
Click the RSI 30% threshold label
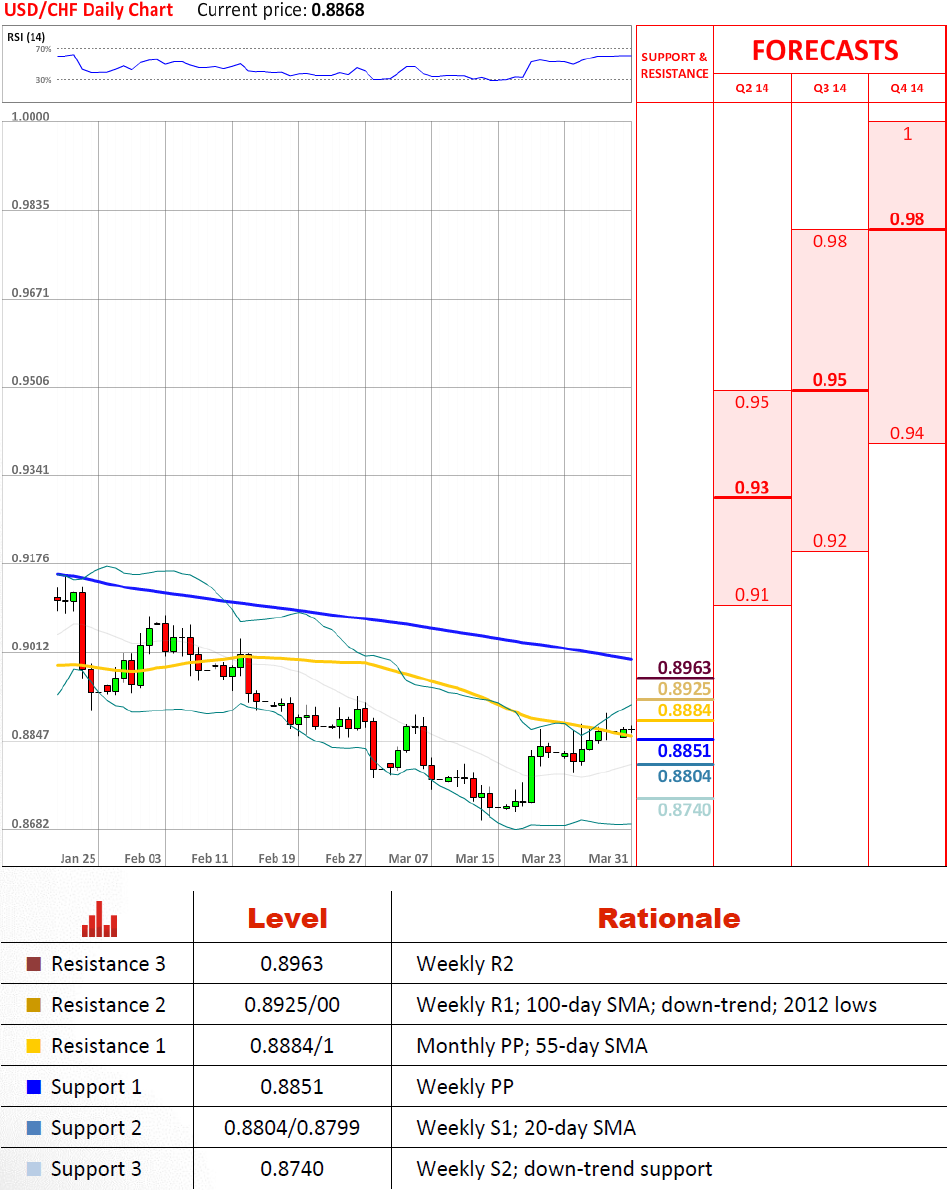(x=43, y=80)
